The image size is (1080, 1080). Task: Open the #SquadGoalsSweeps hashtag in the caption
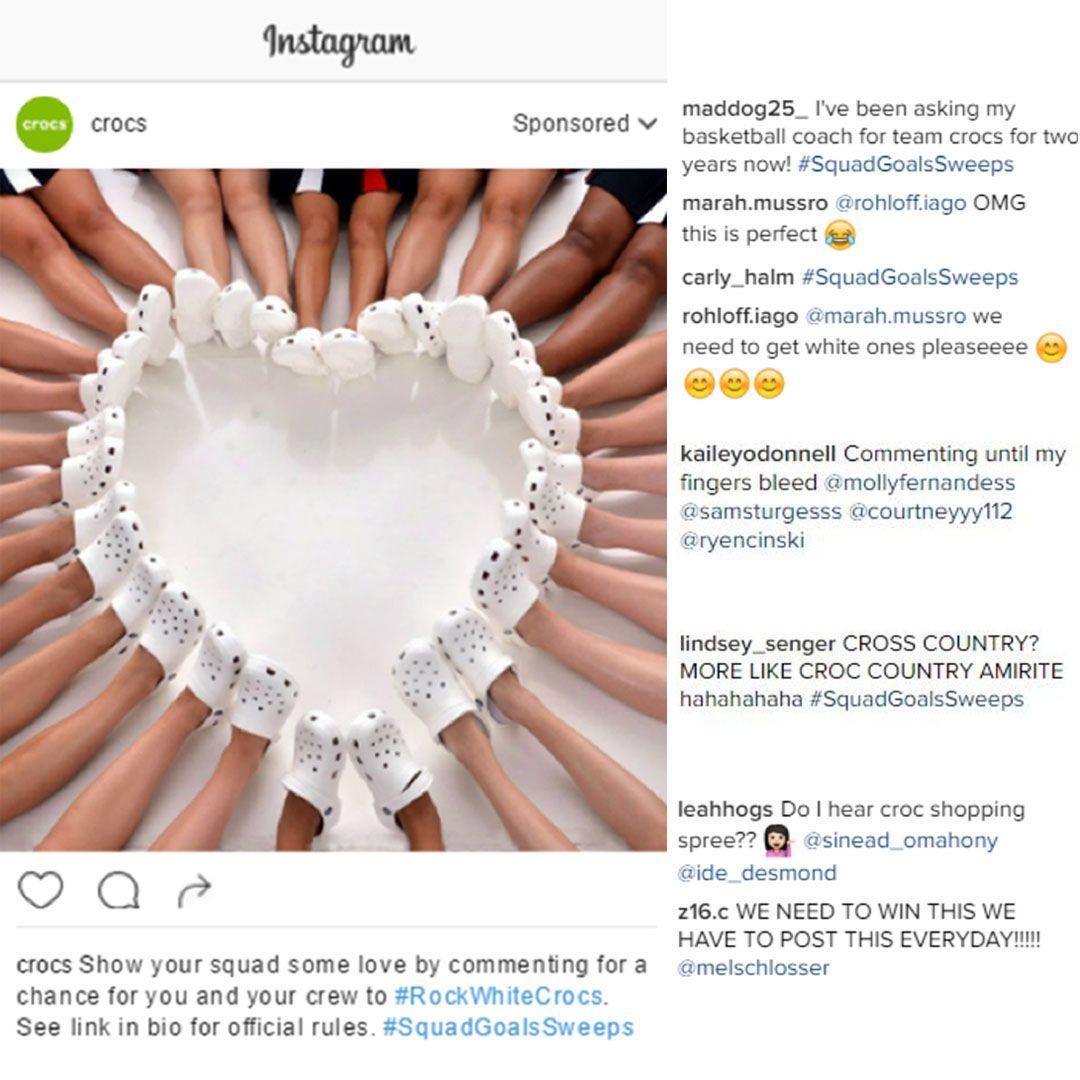[508, 1027]
